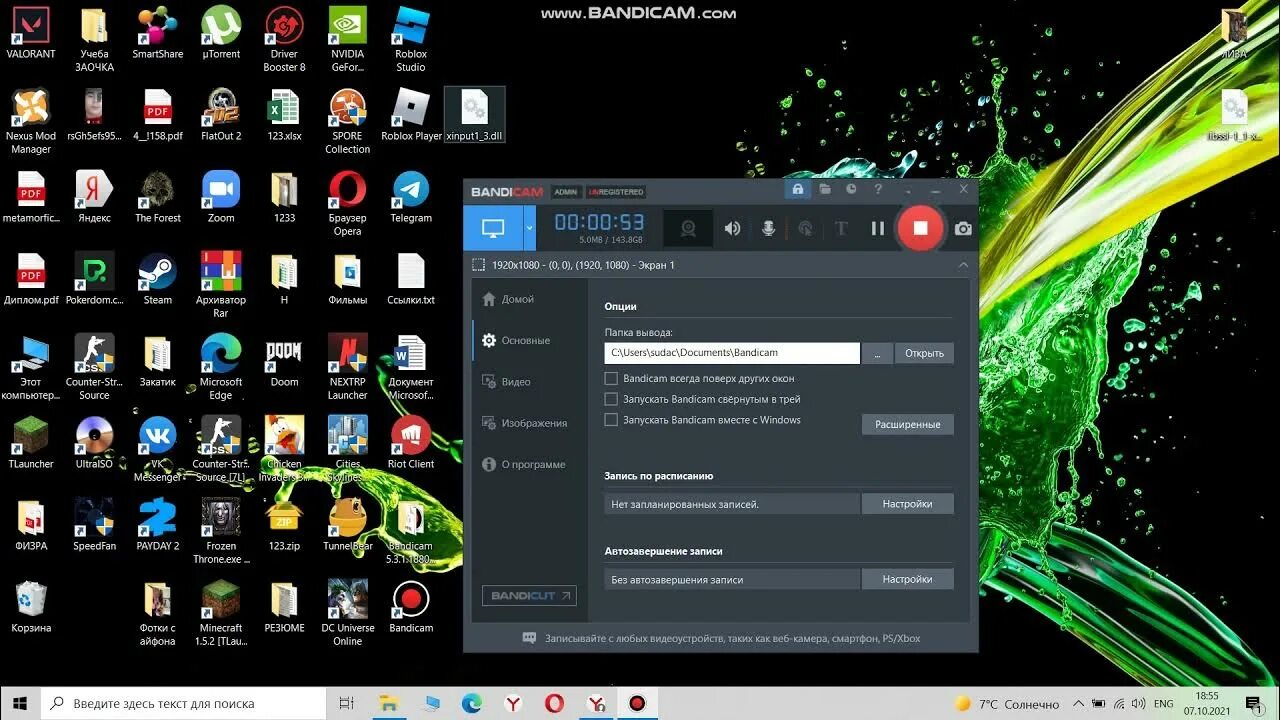
Task: Mute the speaker sound icon in Bandicam
Action: (733, 228)
